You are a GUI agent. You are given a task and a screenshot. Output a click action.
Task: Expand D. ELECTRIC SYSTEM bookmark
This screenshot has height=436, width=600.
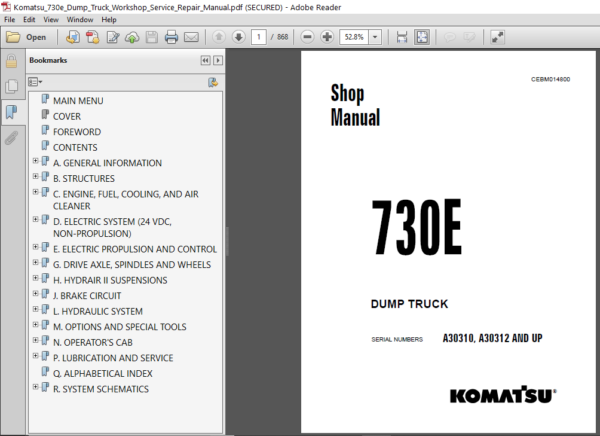[x=35, y=219]
